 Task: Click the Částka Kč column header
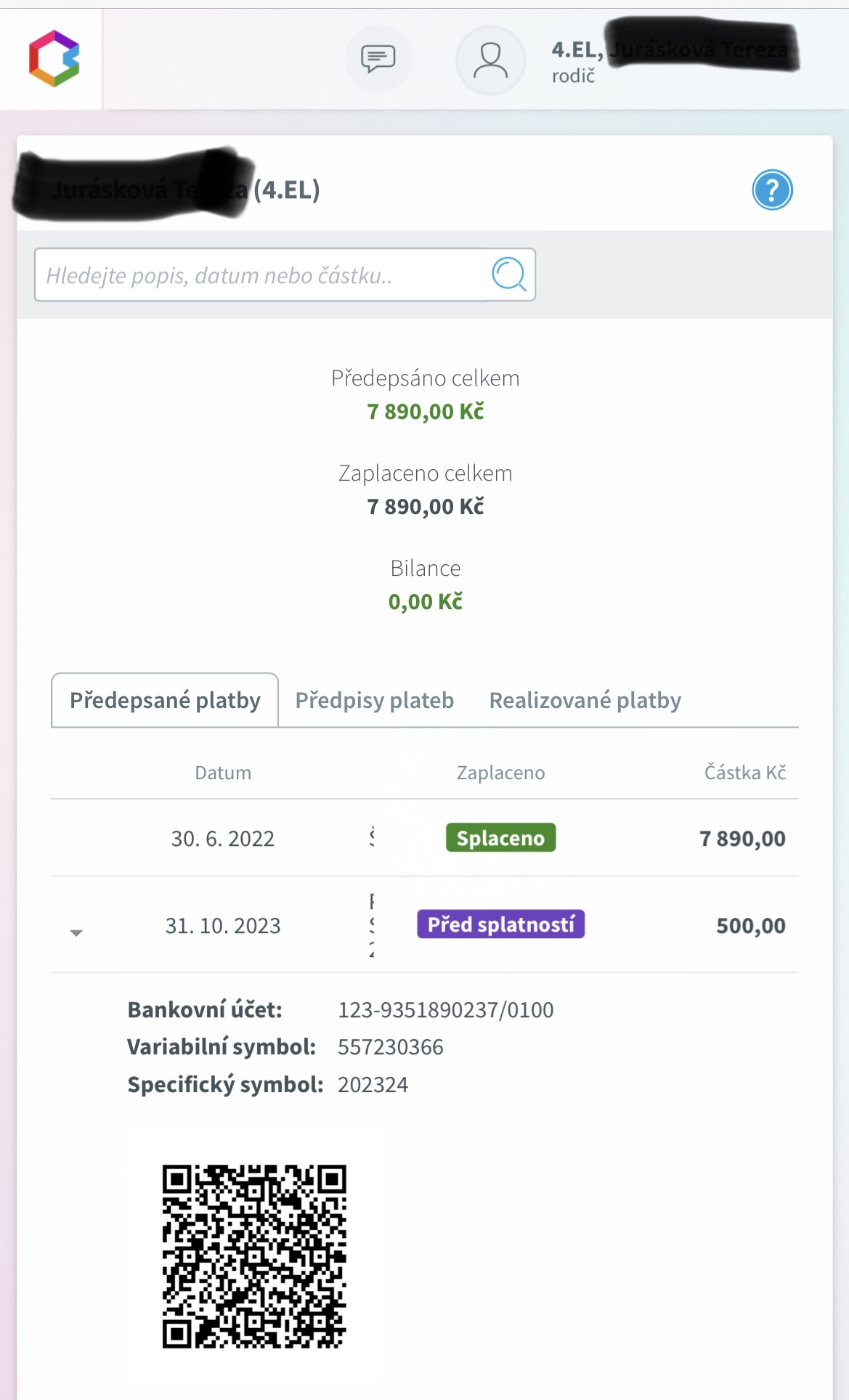click(744, 773)
